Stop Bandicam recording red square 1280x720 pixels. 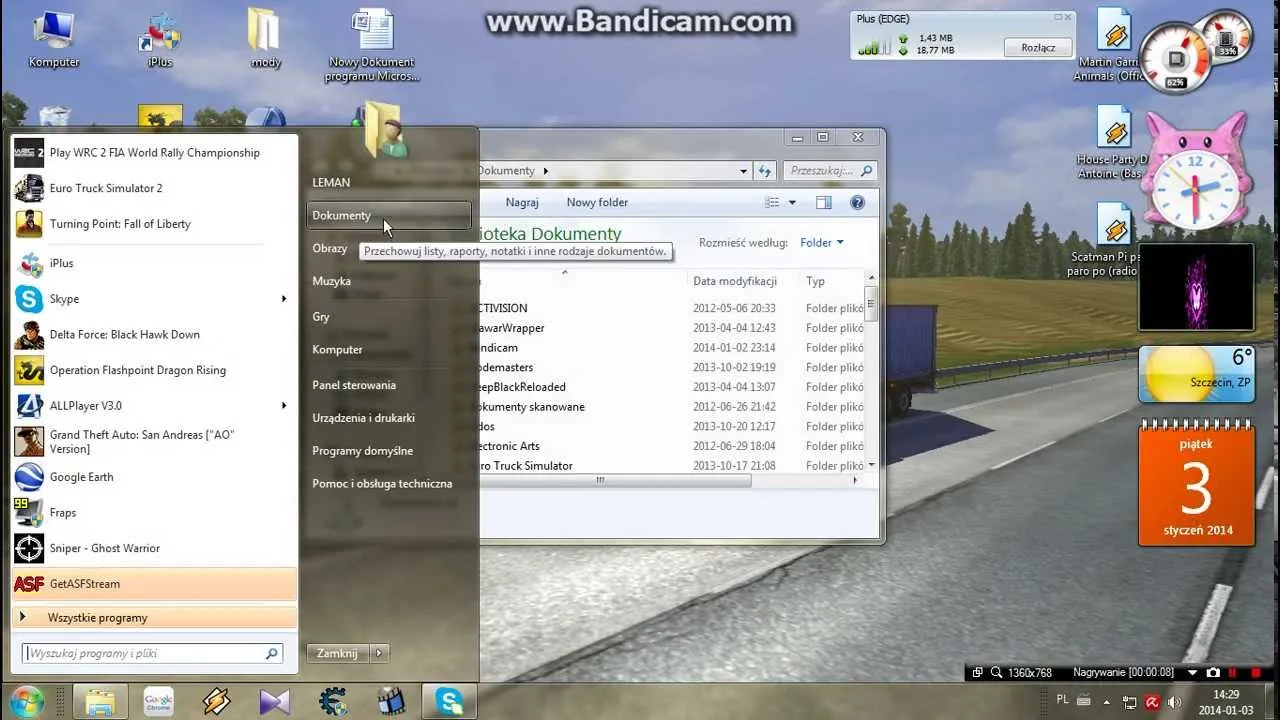point(1256,672)
